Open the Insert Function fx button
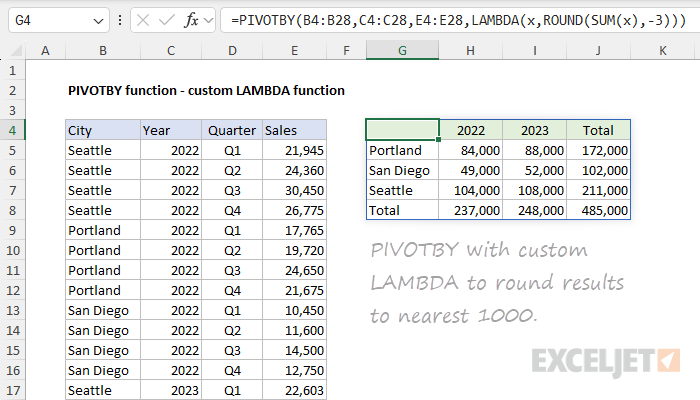The height and width of the screenshot is (400, 700). [x=192, y=20]
